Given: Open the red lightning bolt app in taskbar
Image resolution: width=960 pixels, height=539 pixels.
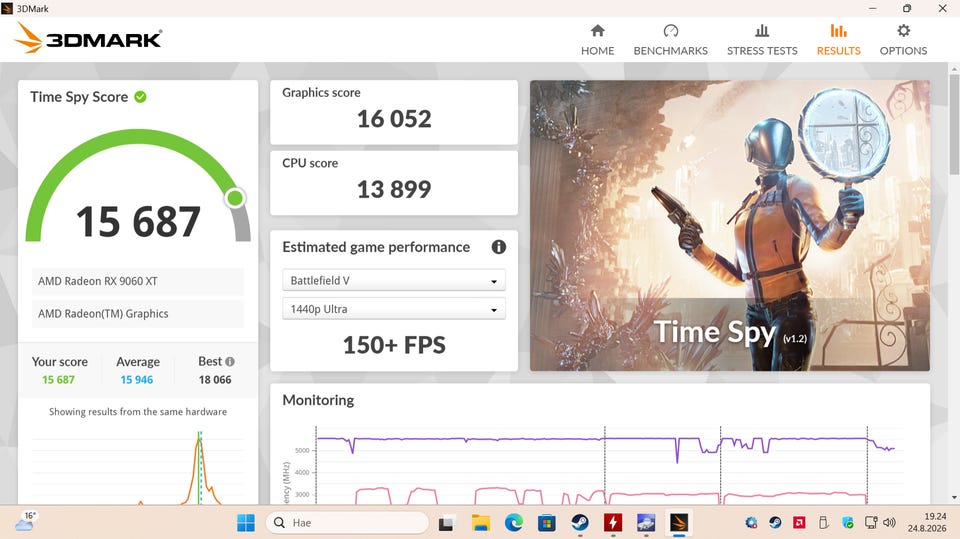Looking at the screenshot, I should 613,523.
